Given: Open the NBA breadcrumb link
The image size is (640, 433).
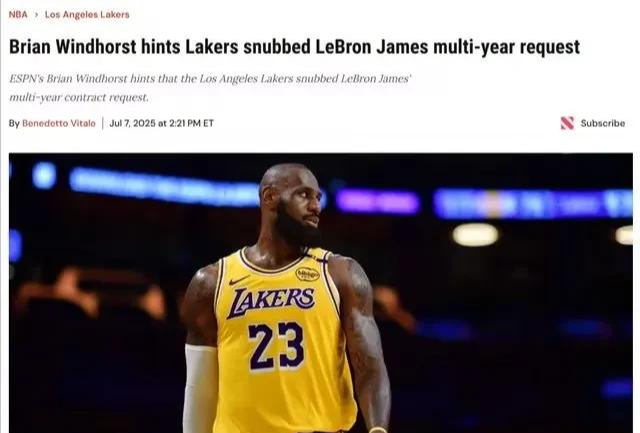Looking at the screenshot, I should (x=18, y=15).
